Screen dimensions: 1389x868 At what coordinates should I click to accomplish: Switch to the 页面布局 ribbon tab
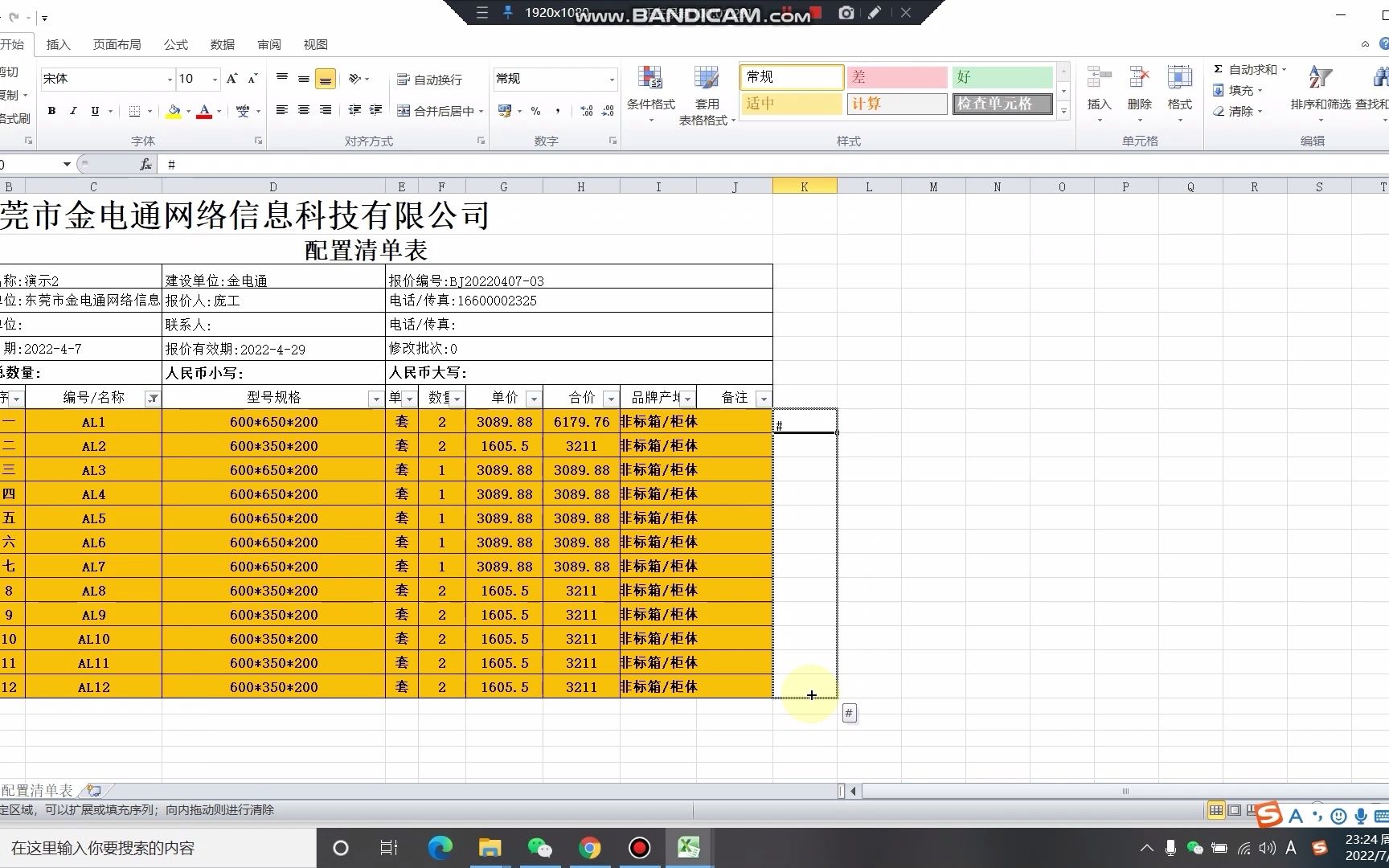tap(117, 45)
